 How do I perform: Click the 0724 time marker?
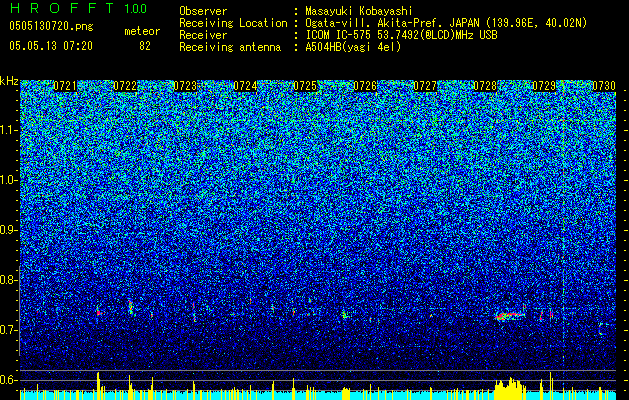(245, 86)
